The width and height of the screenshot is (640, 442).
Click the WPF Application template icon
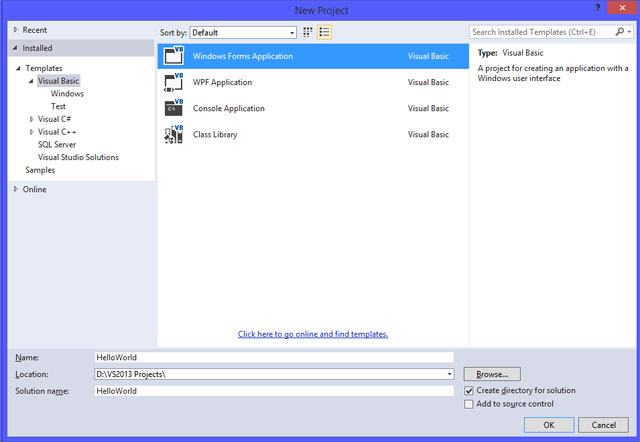(x=174, y=82)
